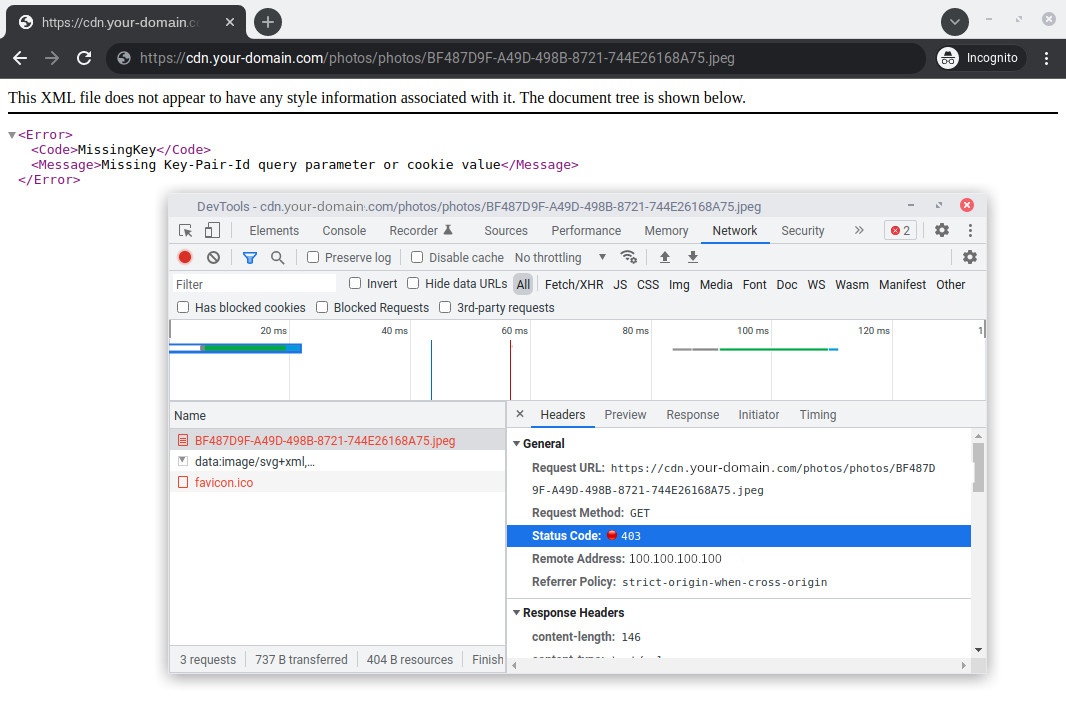
Task: Open network search magnifier
Action: [277, 258]
